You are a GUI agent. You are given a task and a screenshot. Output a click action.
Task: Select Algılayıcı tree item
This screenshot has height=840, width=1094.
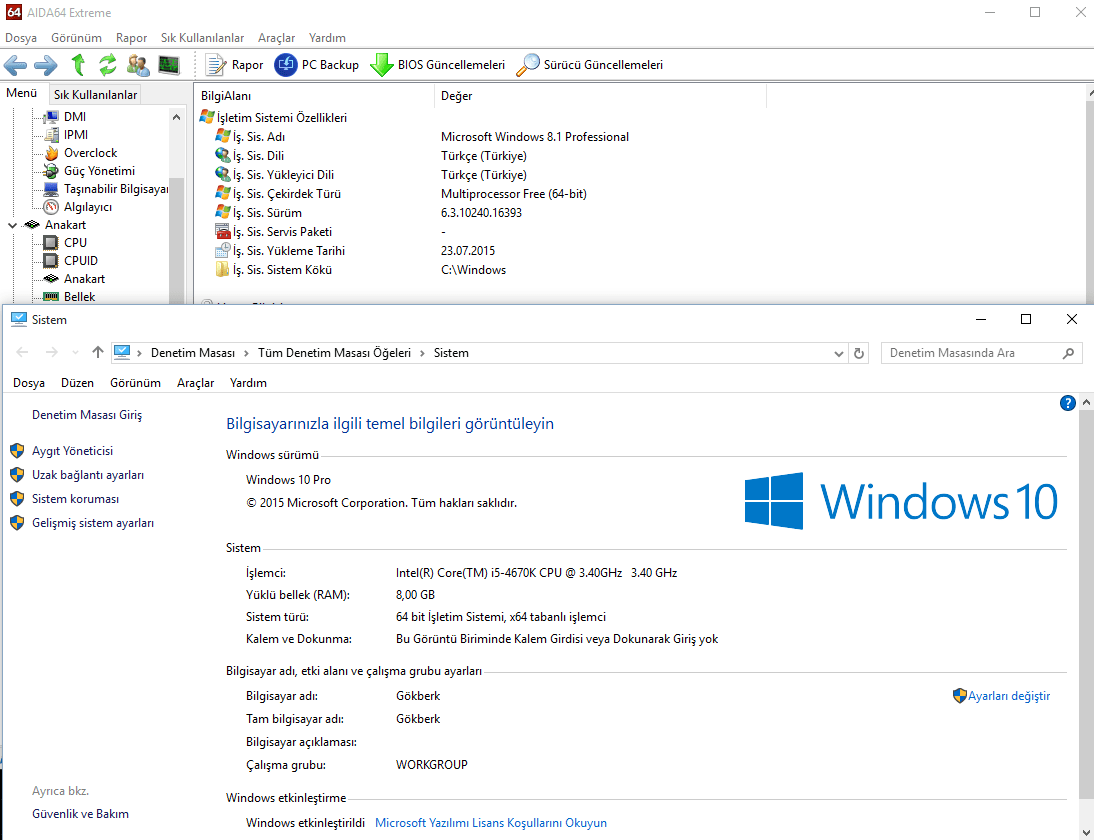click(x=87, y=207)
